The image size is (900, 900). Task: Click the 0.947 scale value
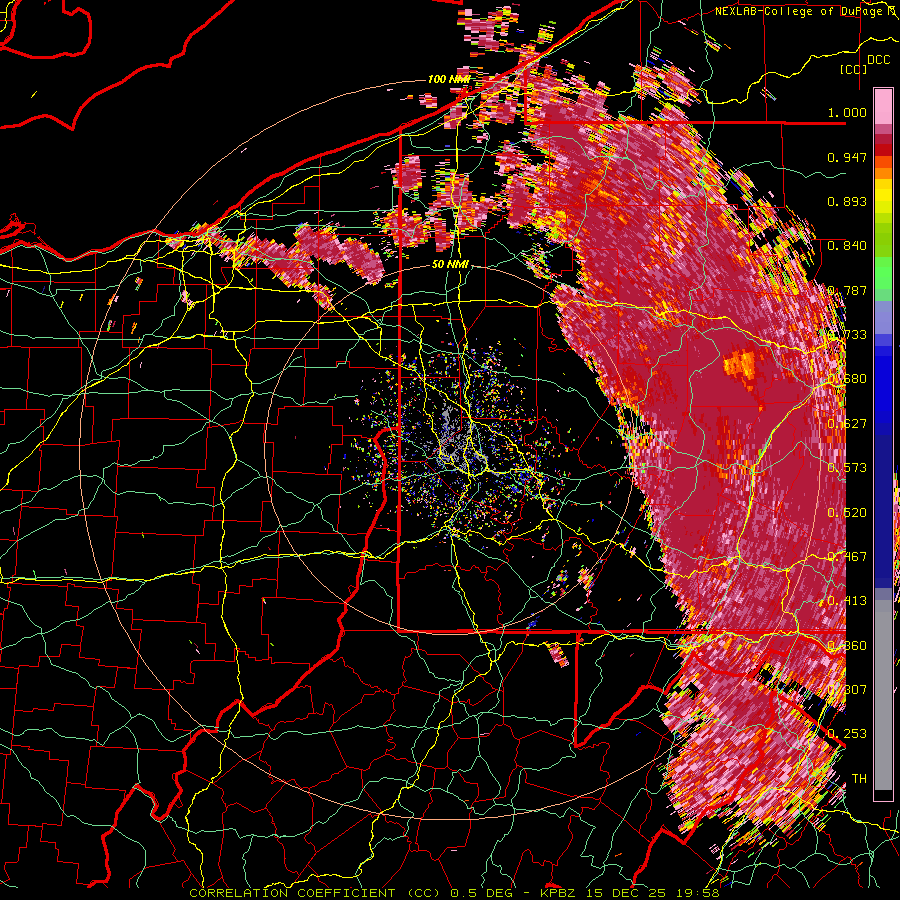pos(847,157)
